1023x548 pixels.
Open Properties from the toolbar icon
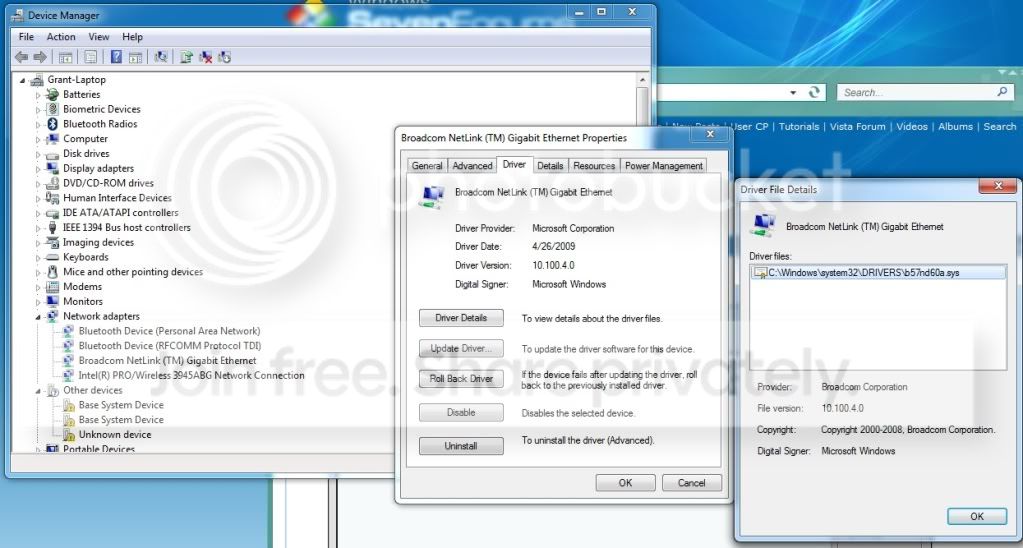pyautogui.click(x=91, y=57)
